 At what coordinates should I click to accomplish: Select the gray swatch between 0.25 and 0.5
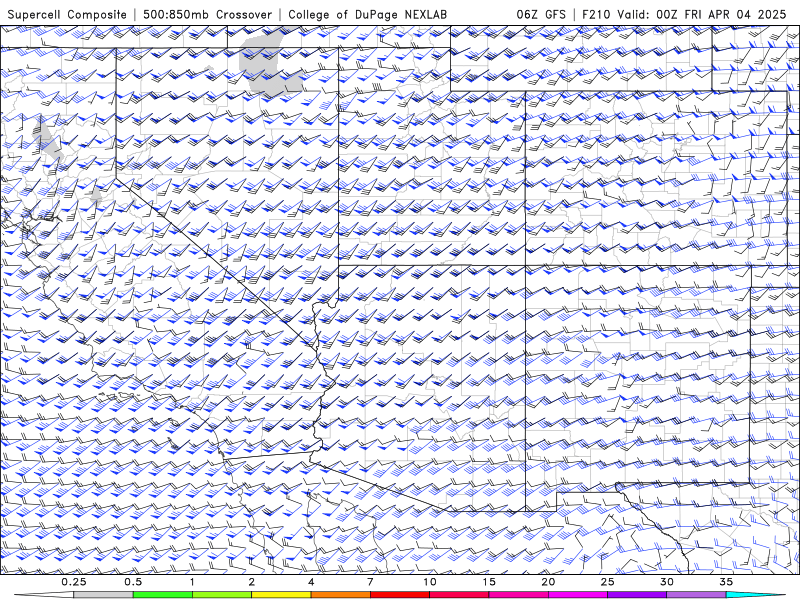pyautogui.click(x=103, y=595)
